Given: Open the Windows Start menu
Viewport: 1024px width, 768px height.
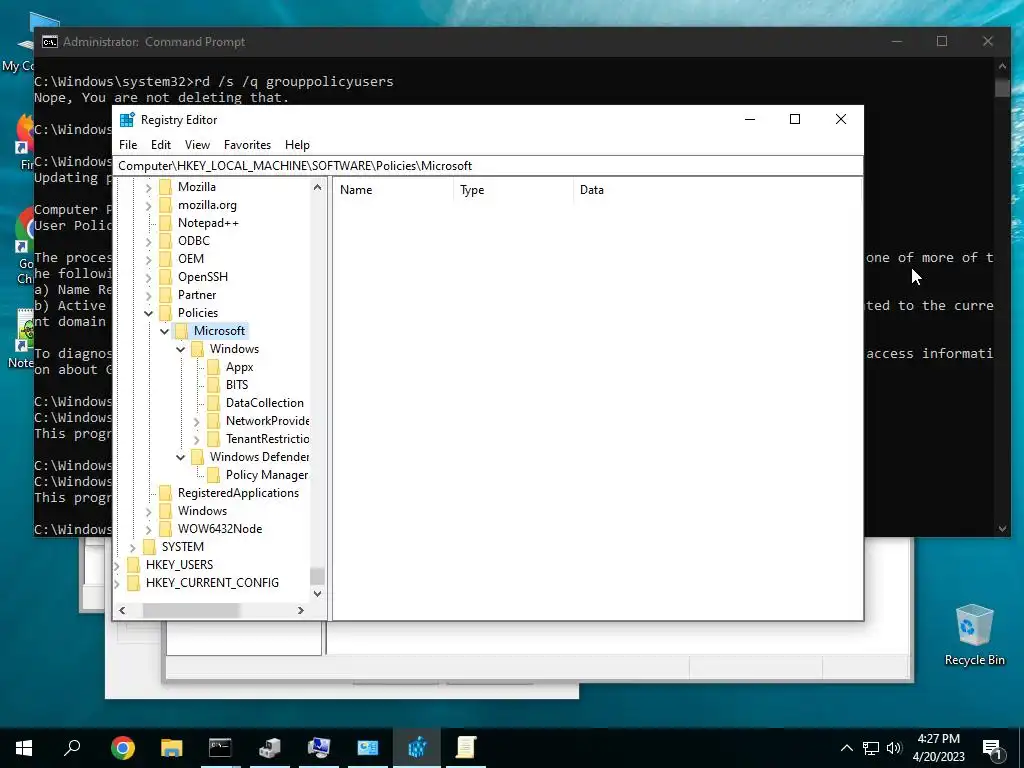Looking at the screenshot, I should click(x=24, y=748).
